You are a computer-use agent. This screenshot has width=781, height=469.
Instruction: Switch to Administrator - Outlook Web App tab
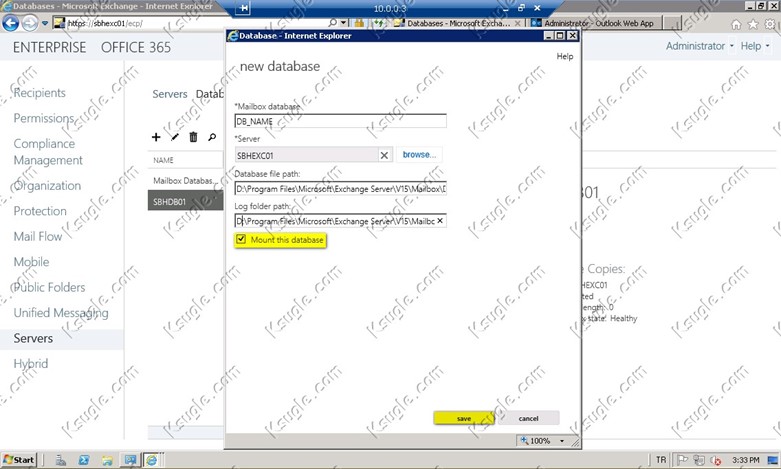coord(595,23)
